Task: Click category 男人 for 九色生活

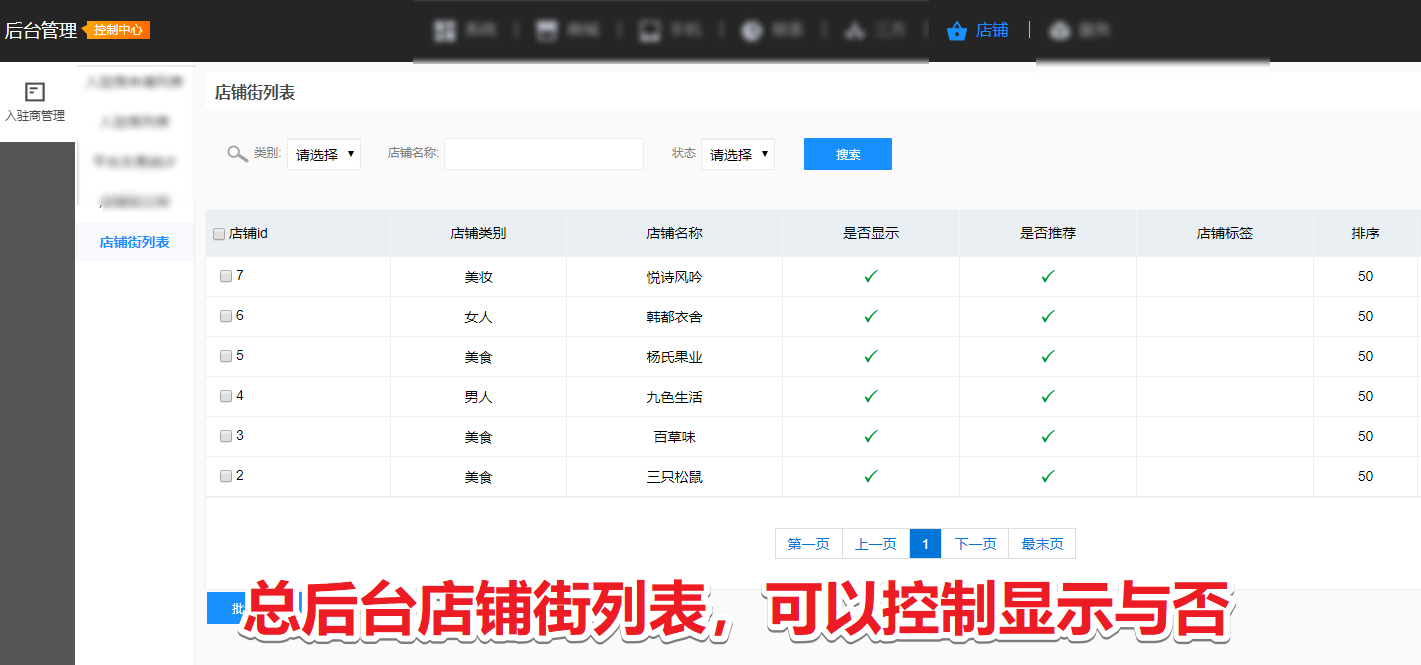Action: tap(478, 397)
